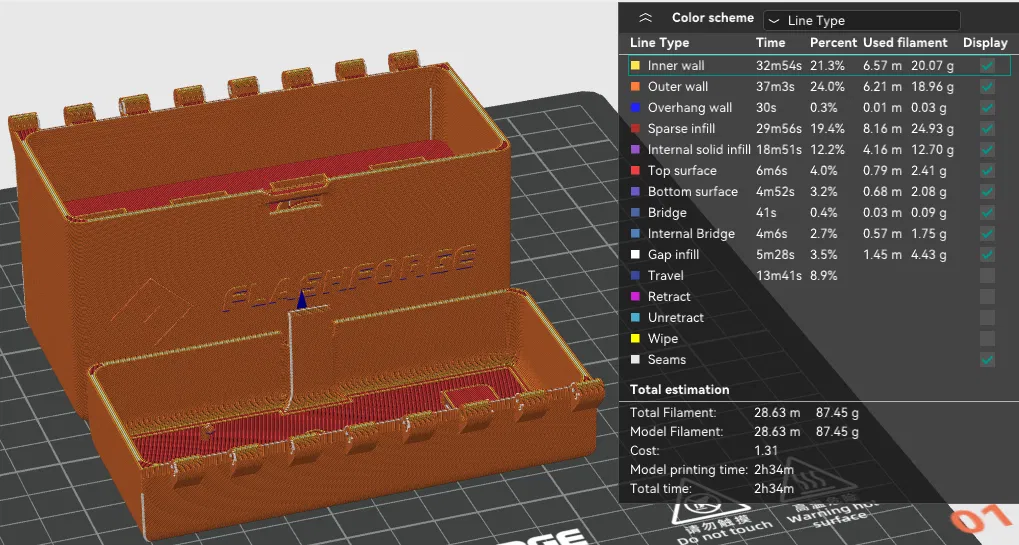Image resolution: width=1019 pixels, height=545 pixels.
Task: Click the Travel color swatch
Action: (636, 275)
